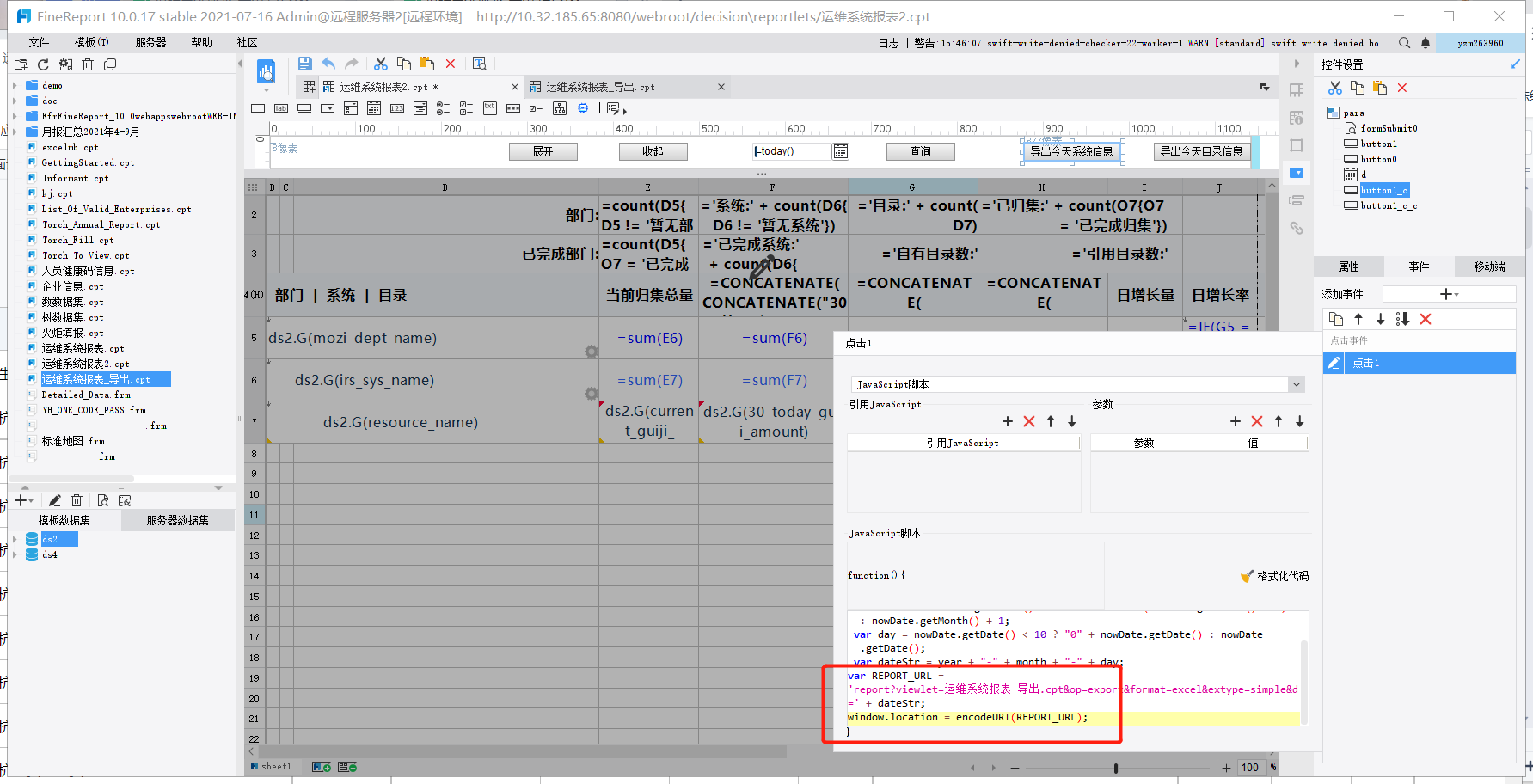Open the find and replace text tool
Screen dimensions: 1533x784
pos(480,64)
